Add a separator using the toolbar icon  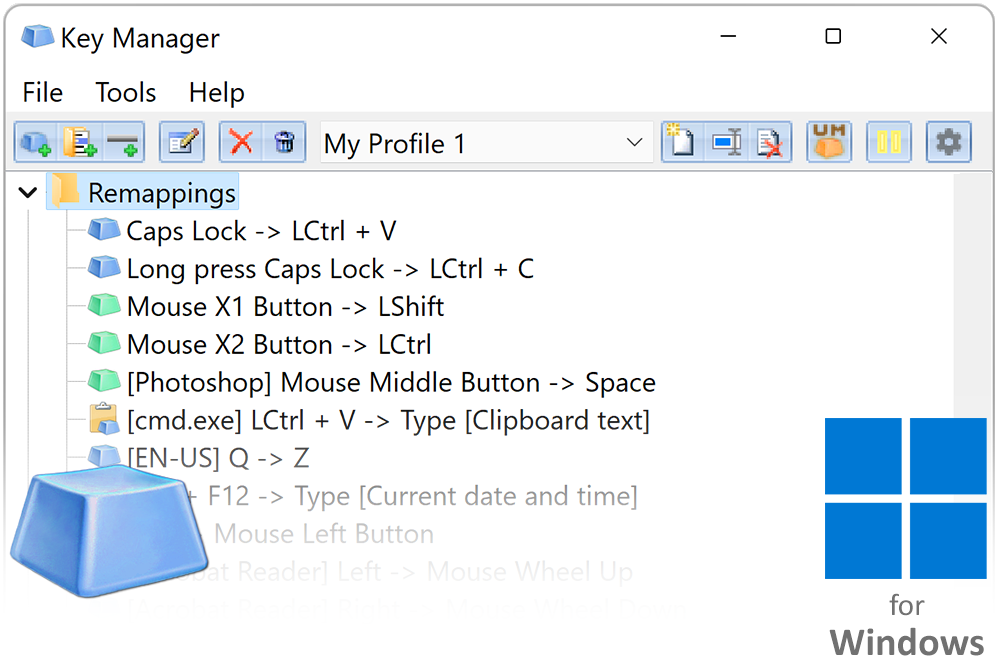click(122, 143)
